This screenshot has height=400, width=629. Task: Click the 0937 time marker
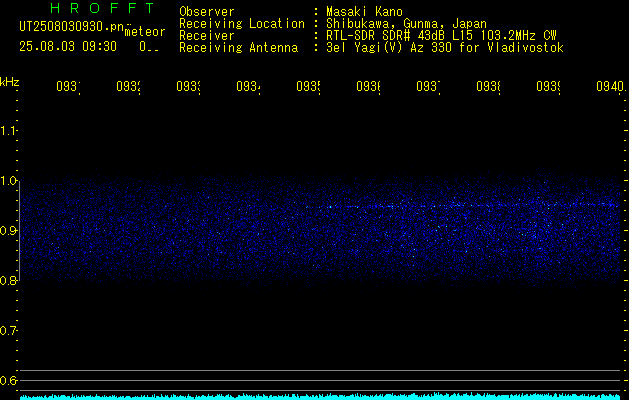click(x=428, y=86)
